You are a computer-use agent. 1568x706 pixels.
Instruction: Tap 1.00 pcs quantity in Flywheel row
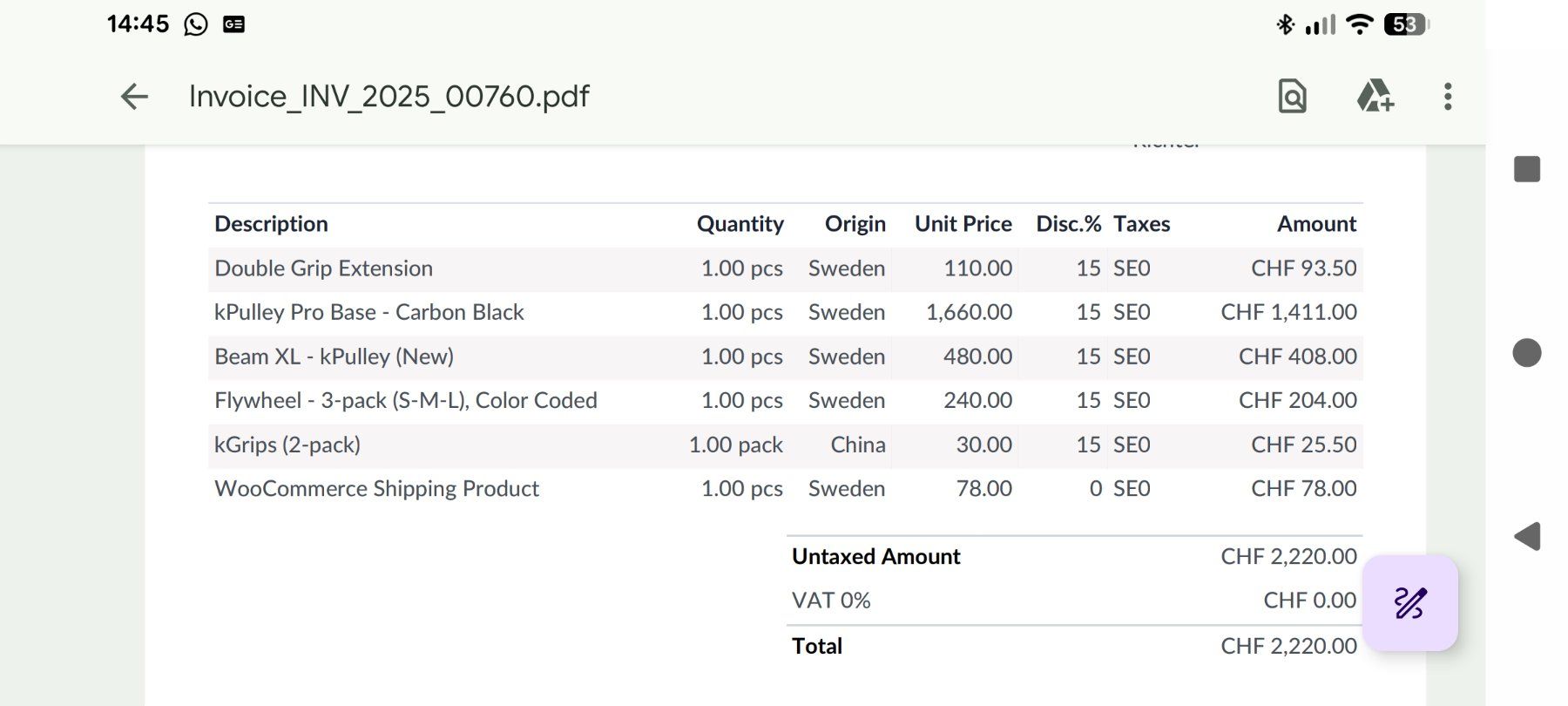[x=742, y=400]
